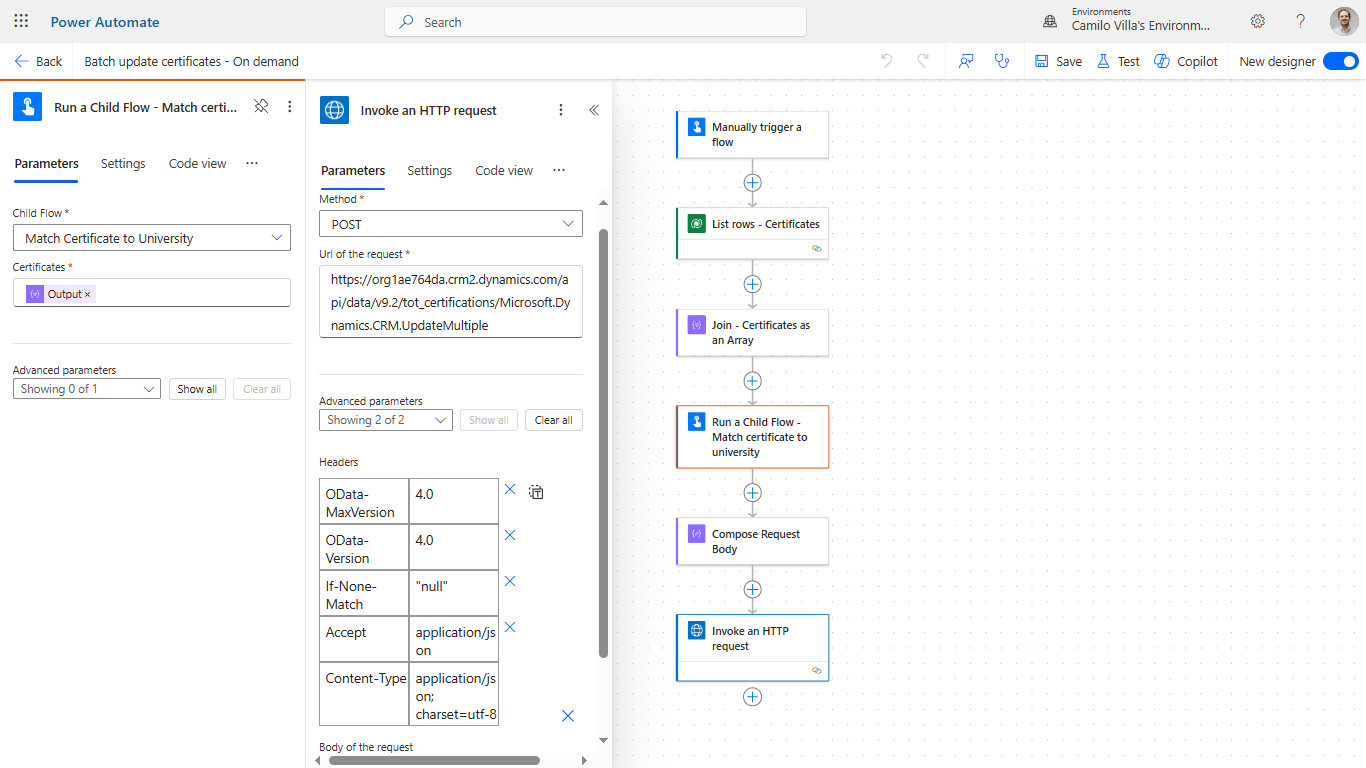Open Advanced parameters Showing 0 of 1 dropdown
Screen dimensions: 1366x768
point(87,389)
